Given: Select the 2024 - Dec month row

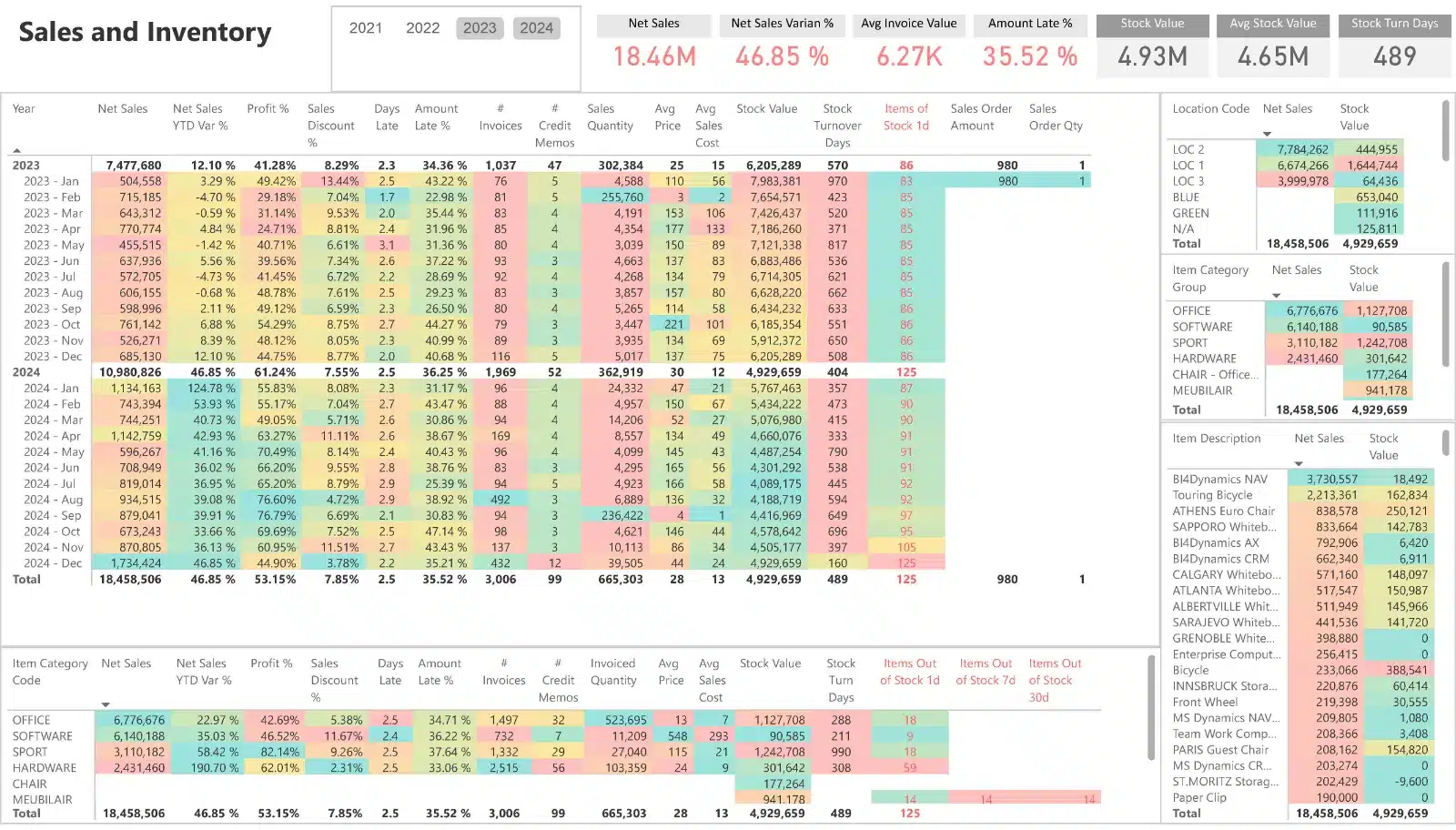Looking at the screenshot, I should point(53,563).
